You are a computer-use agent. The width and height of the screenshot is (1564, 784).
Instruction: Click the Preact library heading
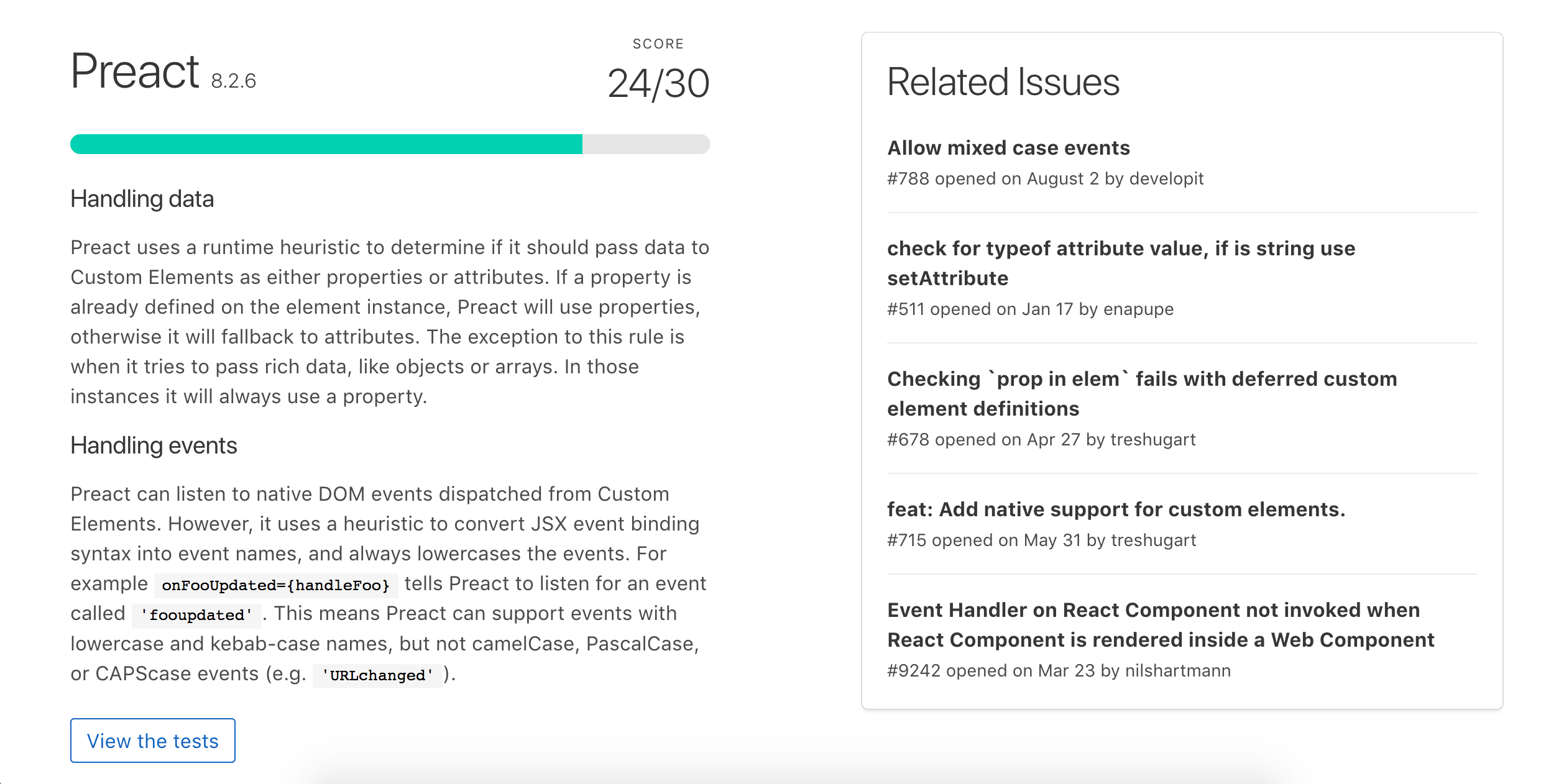click(x=135, y=71)
